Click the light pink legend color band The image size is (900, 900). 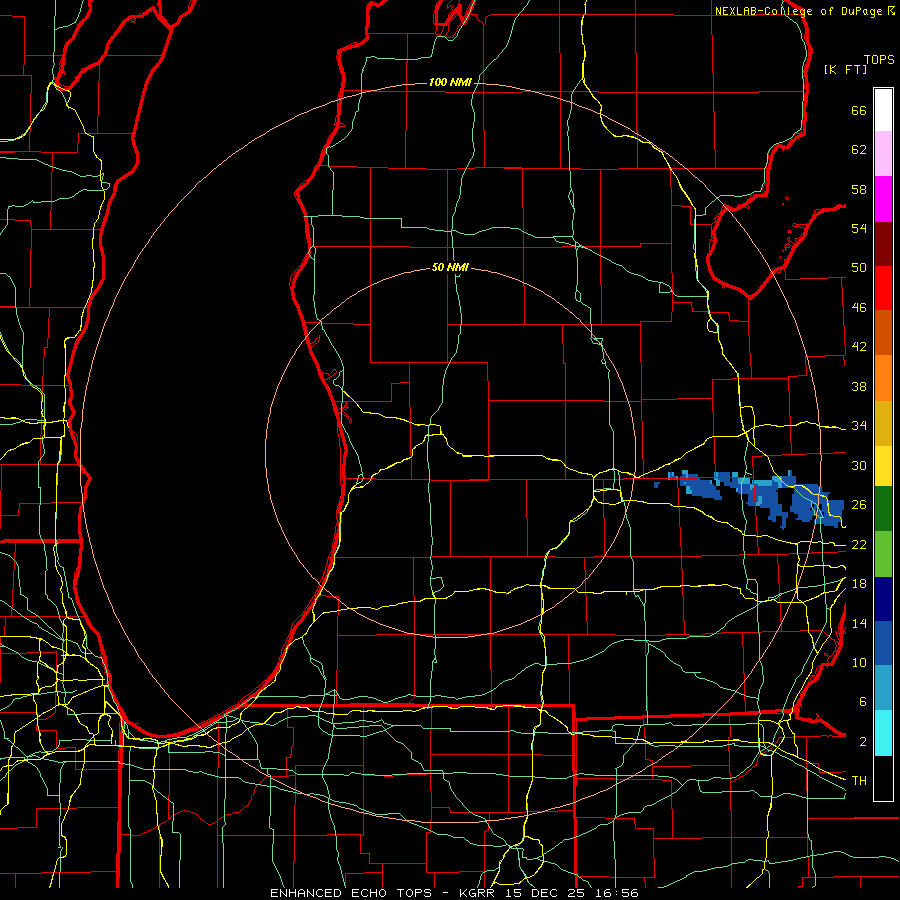click(x=883, y=154)
